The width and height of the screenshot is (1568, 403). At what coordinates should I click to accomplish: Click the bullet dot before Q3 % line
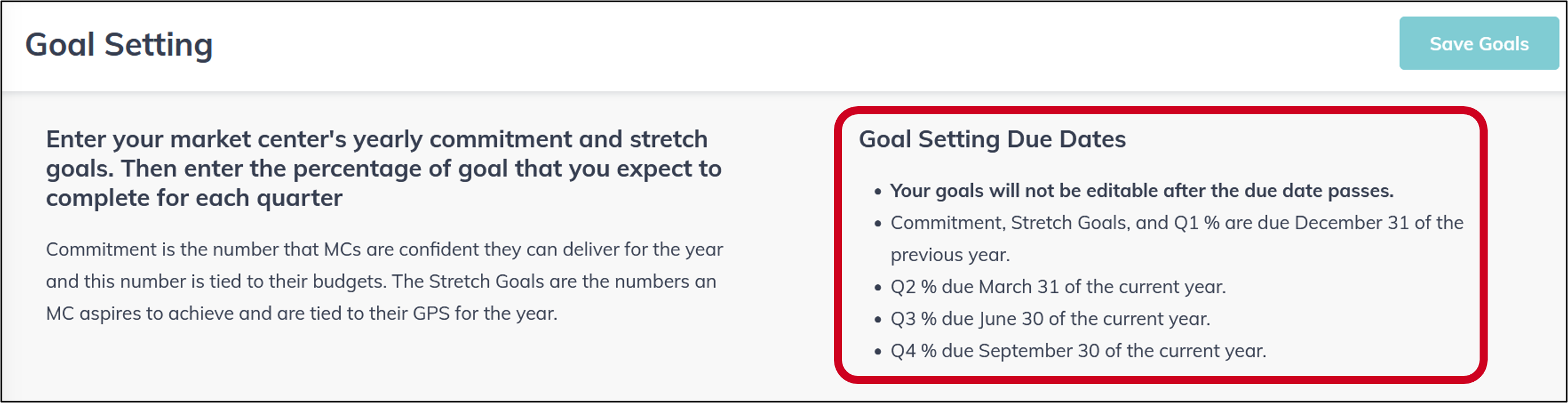pyautogui.click(x=877, y=320)
